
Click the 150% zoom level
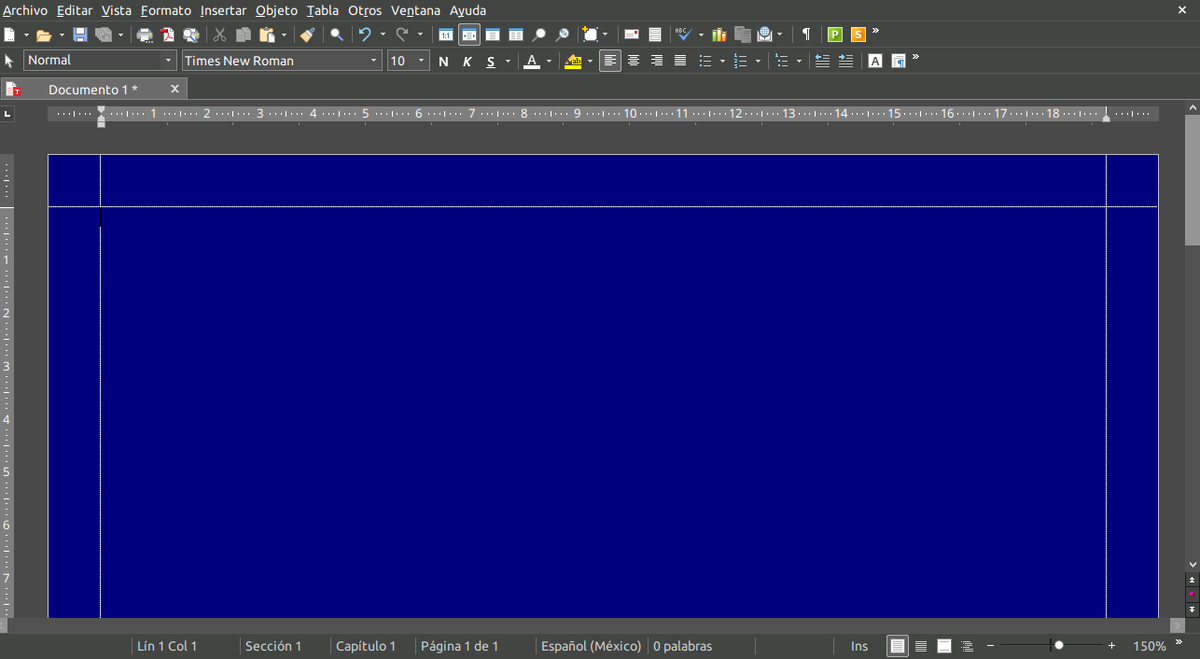click(1150, 646)
